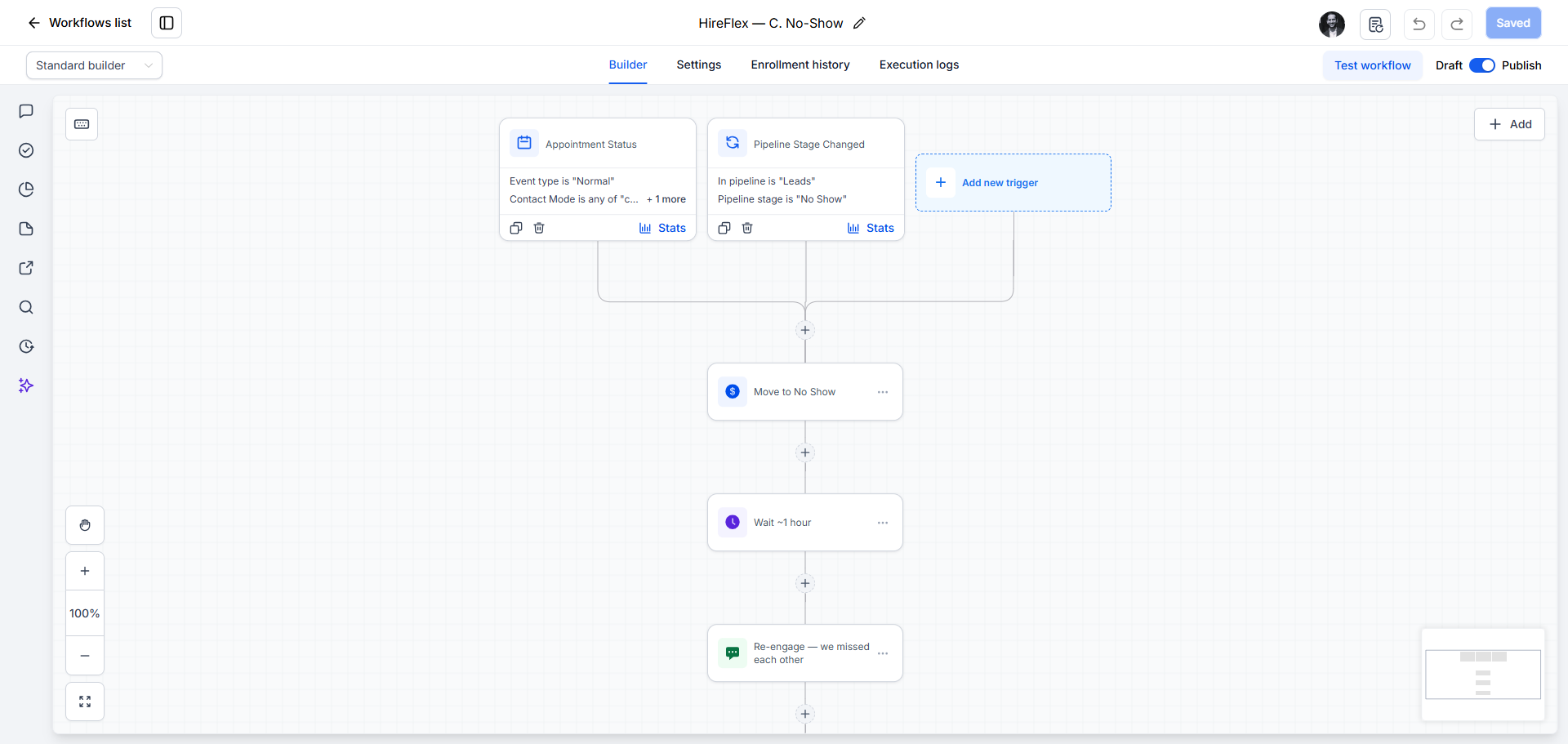Duplicate the Pipeline Stage Changed trigger
The width and height of the screenshot is (1568, 744).
click(x=724, y=228)
